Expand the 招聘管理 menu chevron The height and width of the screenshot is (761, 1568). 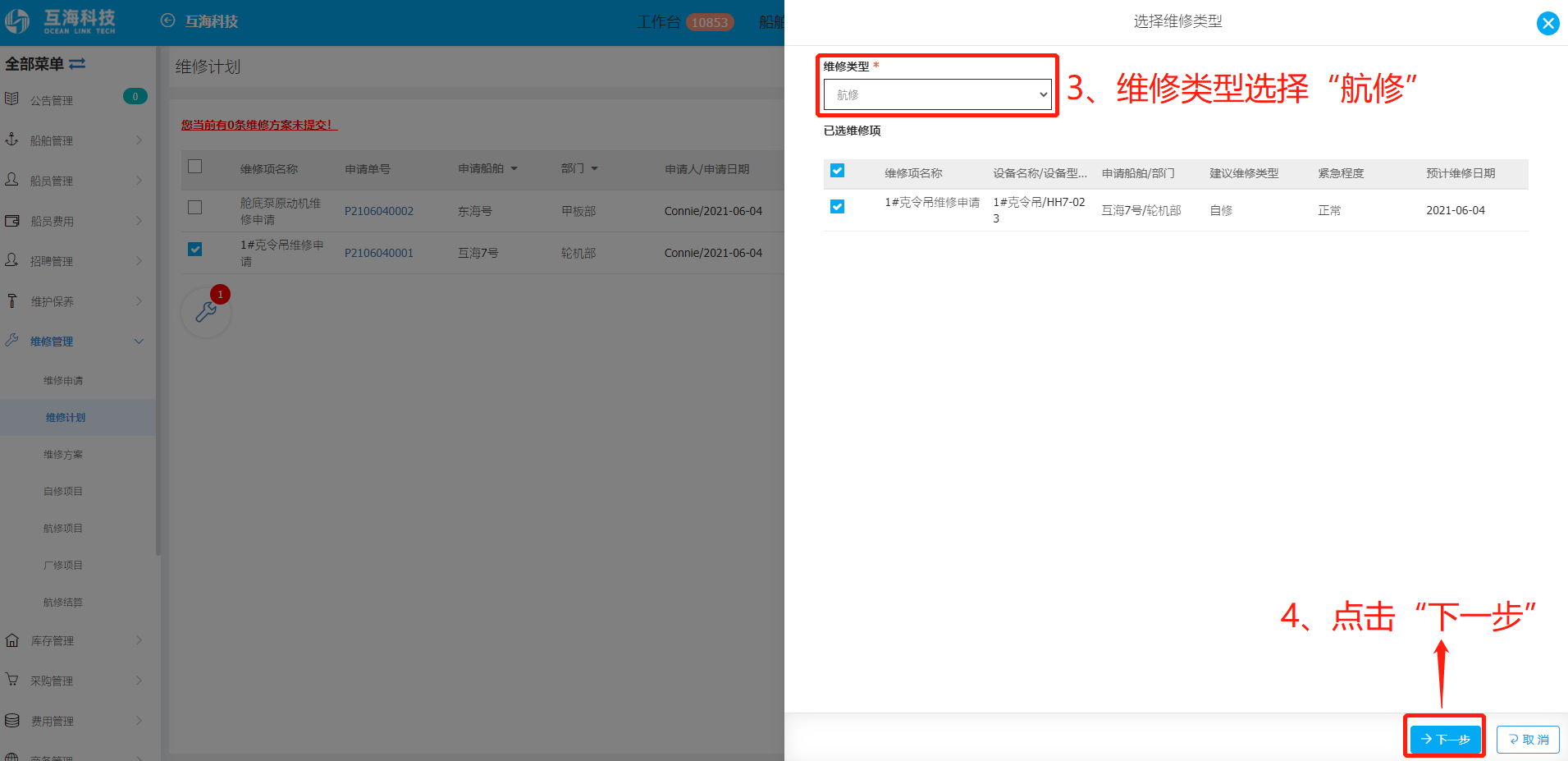tap(139, 261)
